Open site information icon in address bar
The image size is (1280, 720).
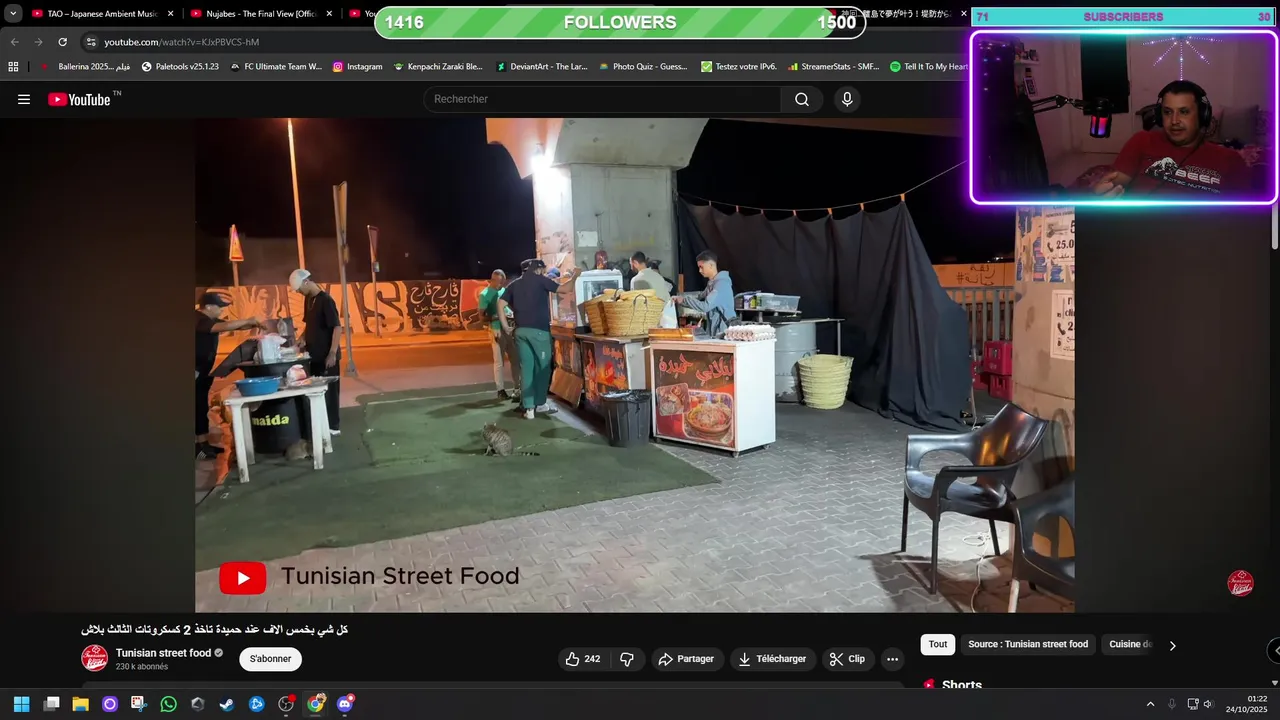91,42
